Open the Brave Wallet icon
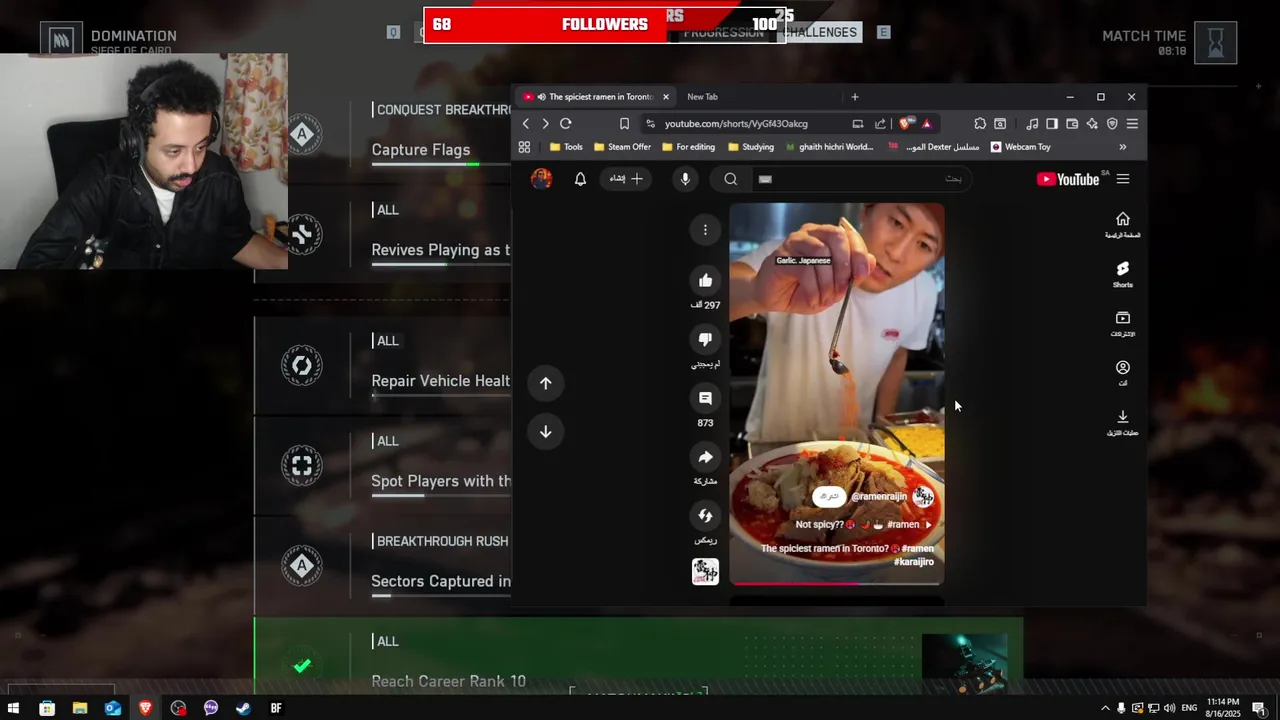This screenshot has height=720, width=1280. (x=1072, y=124)
